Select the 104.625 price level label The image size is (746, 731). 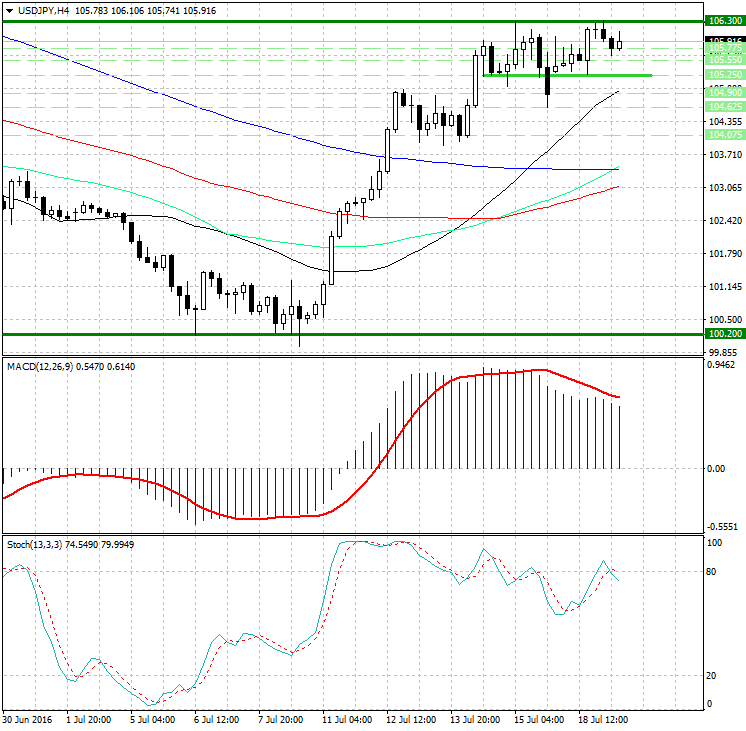click(x=724, y=106)
